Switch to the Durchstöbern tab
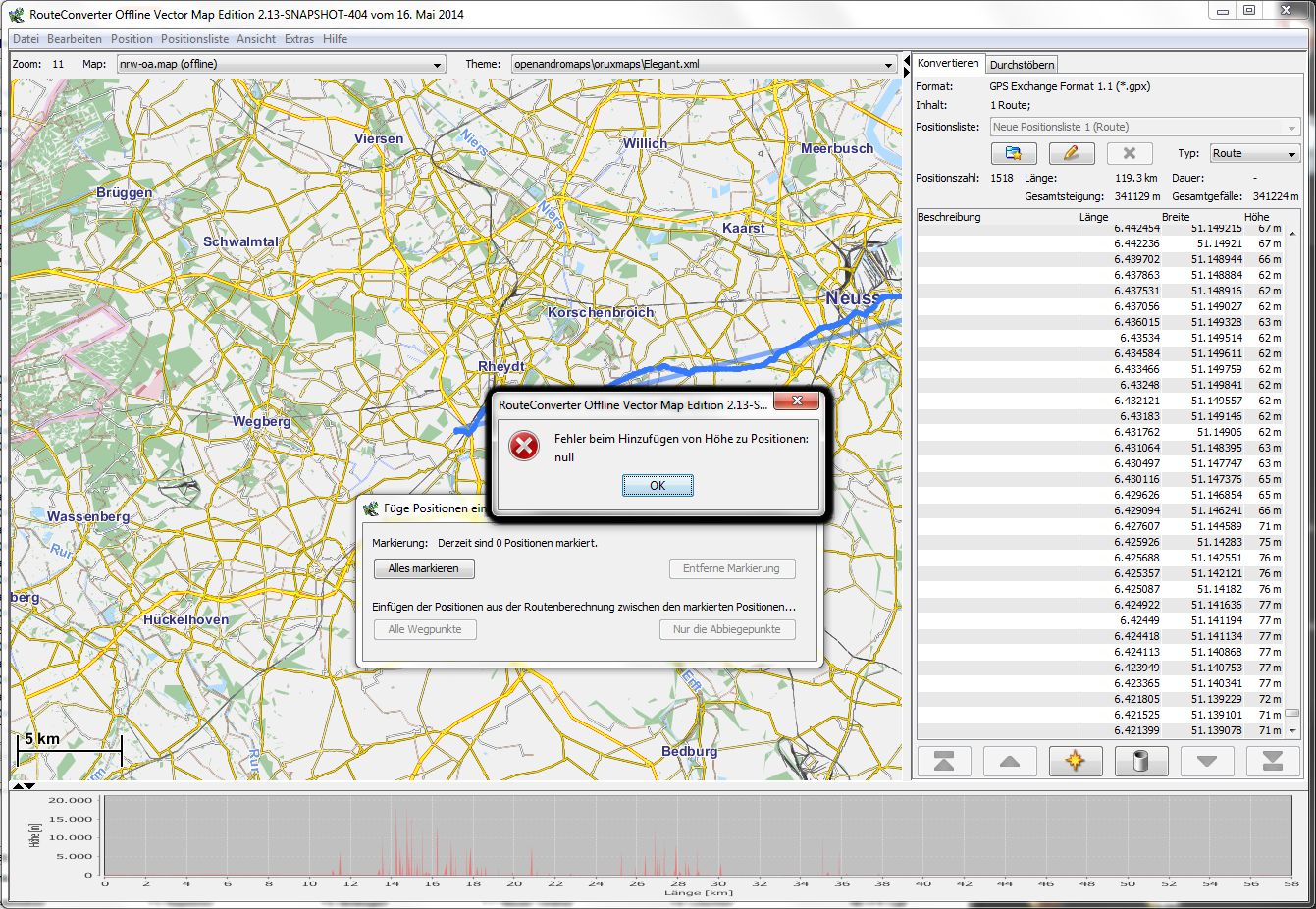 click(x=1022, y=65)
